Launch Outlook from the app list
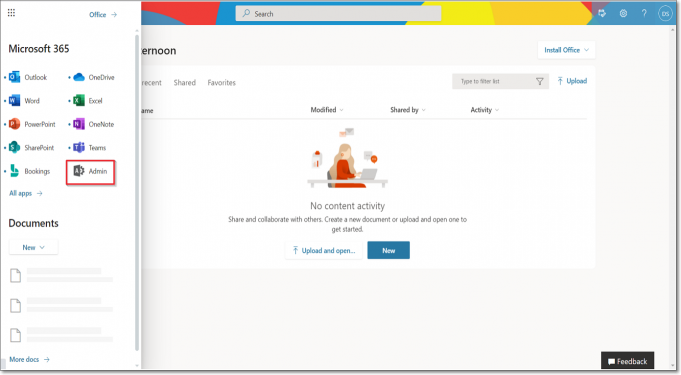Viewport: 681px width, 375px height. [28, 77]
